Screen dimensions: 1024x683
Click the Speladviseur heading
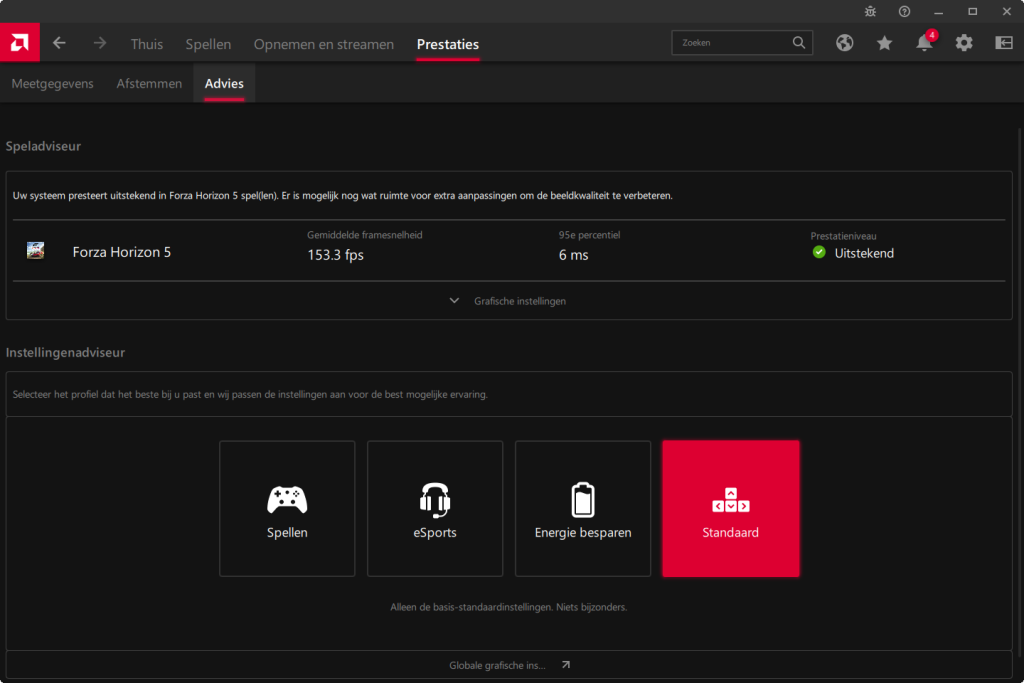click(43, 146)
